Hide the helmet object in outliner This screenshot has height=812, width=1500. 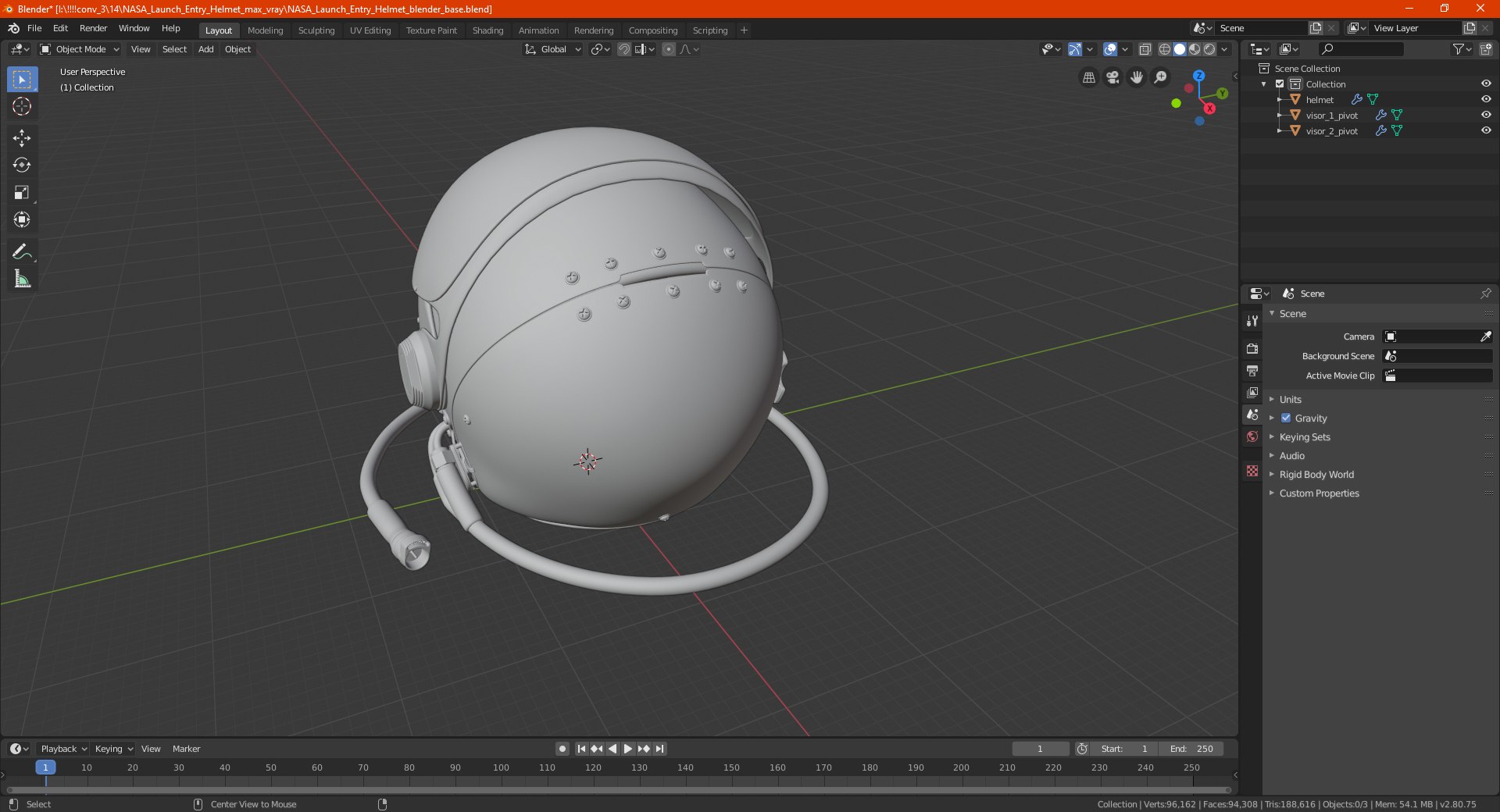click(1486, 99)
